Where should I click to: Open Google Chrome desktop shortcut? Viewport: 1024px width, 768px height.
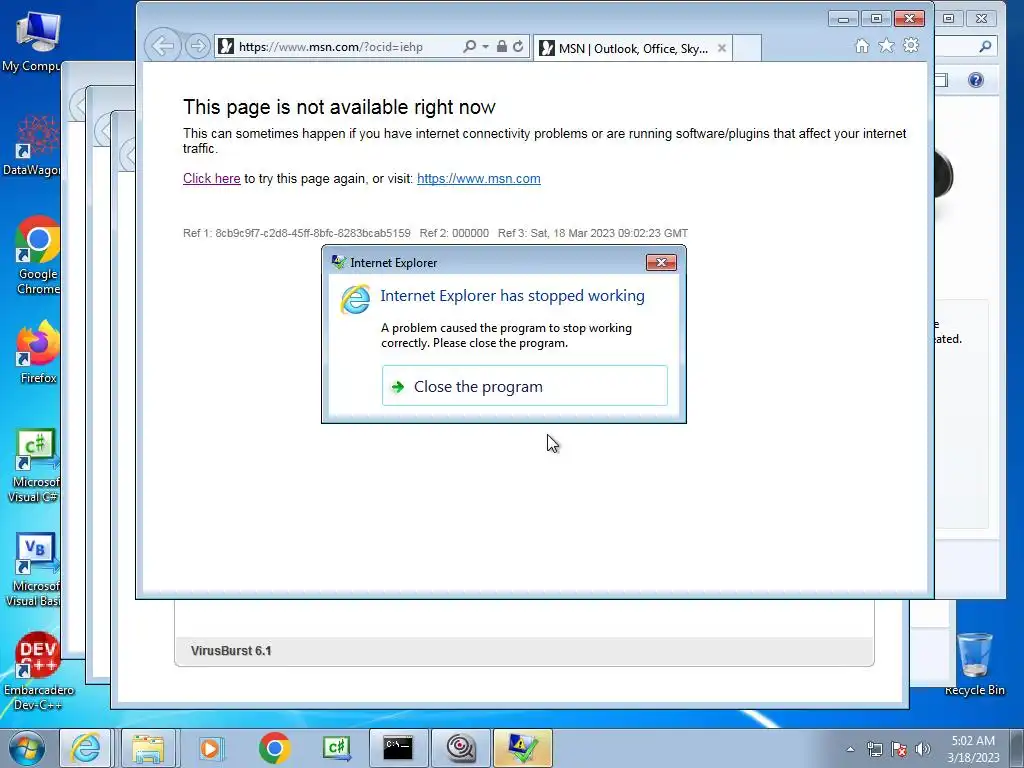pyautogui.click(x=36, y=256)
